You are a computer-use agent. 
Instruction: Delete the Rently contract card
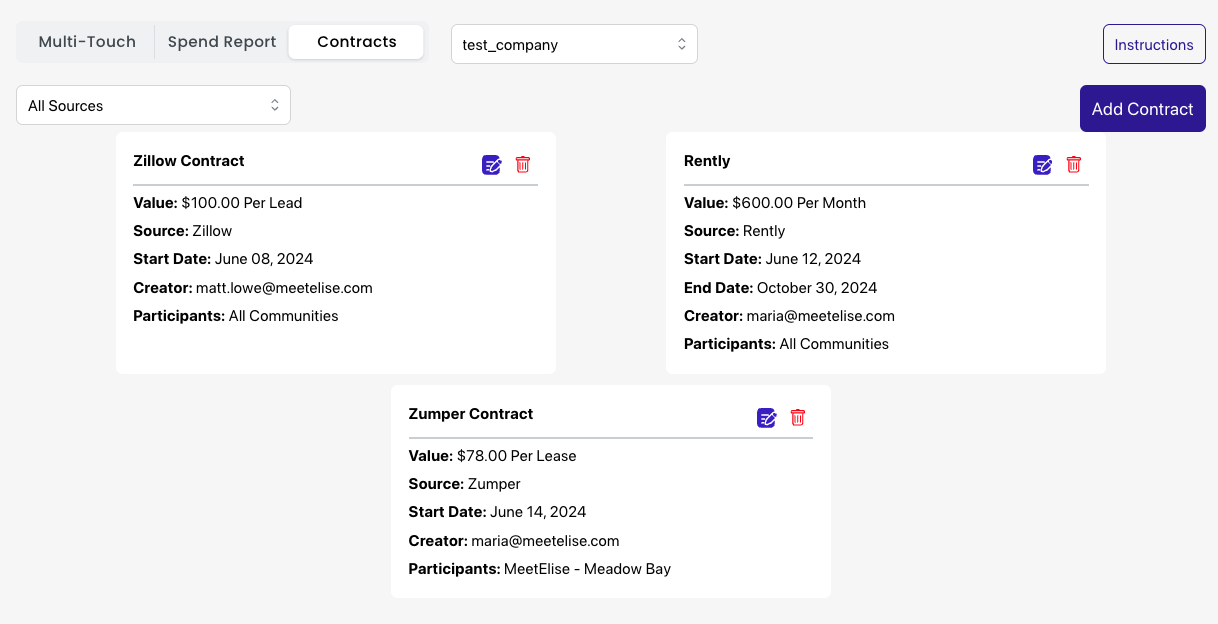tap(1074, 164)
